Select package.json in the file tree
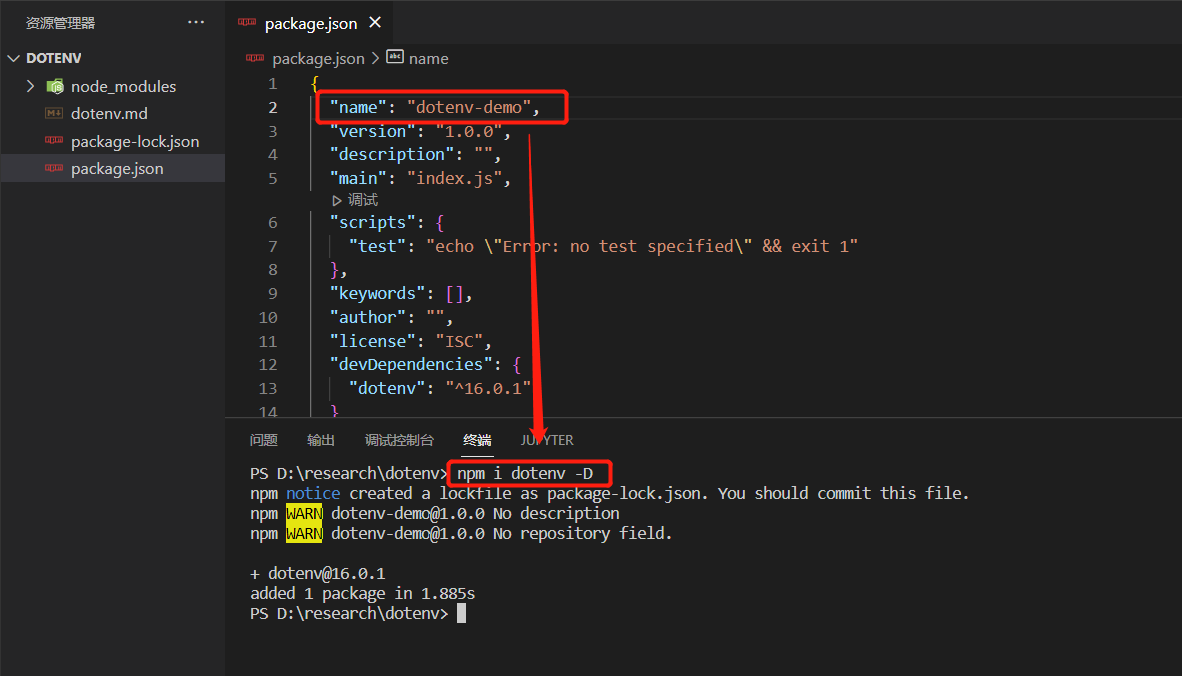The height and width of the screenshot is (676, 1182). pyautogui.click(x=117, y=169)
